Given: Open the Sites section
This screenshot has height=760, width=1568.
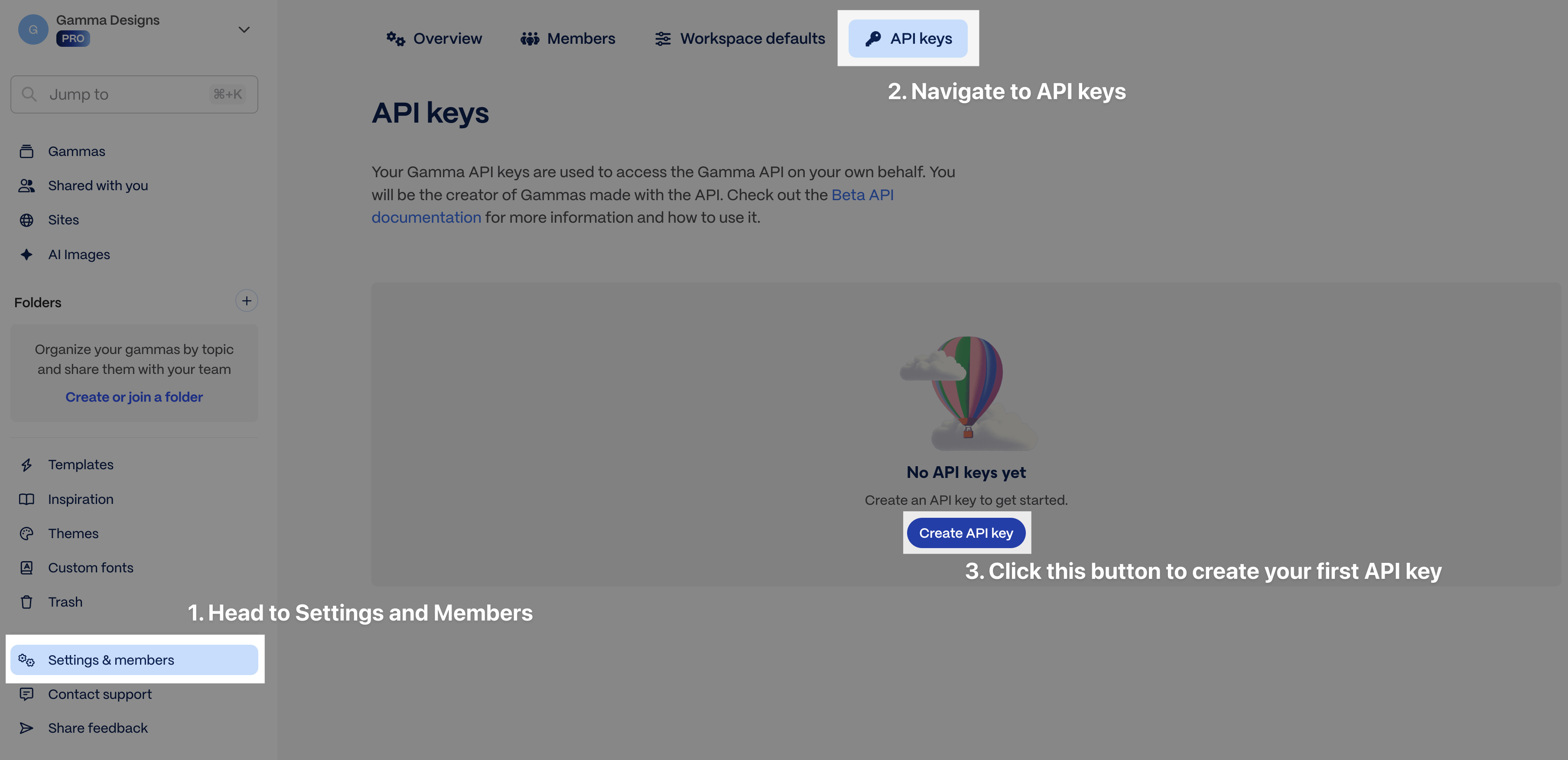Looking at the screenshot, I should 63,220.
